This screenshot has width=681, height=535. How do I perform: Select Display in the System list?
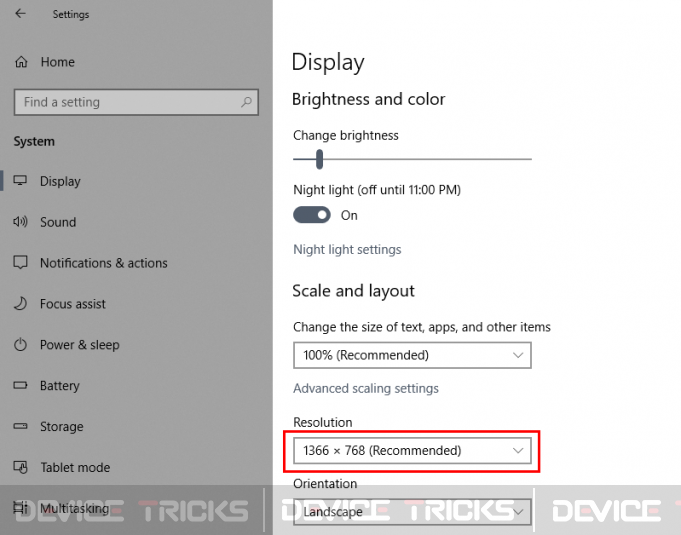pos(60,181)
